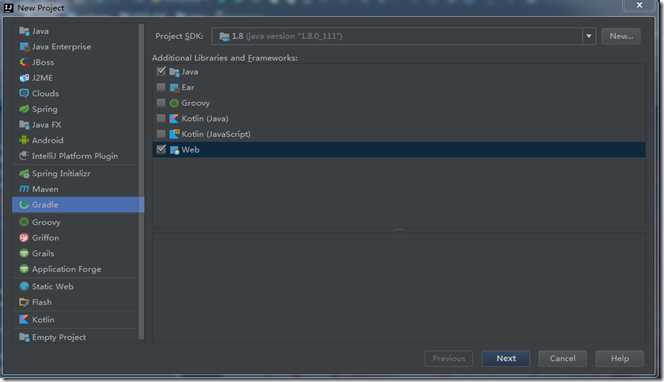The width and height of the screenshot is (664, 382).
Task: Select Griffon project type
Action: pos(45,238)
